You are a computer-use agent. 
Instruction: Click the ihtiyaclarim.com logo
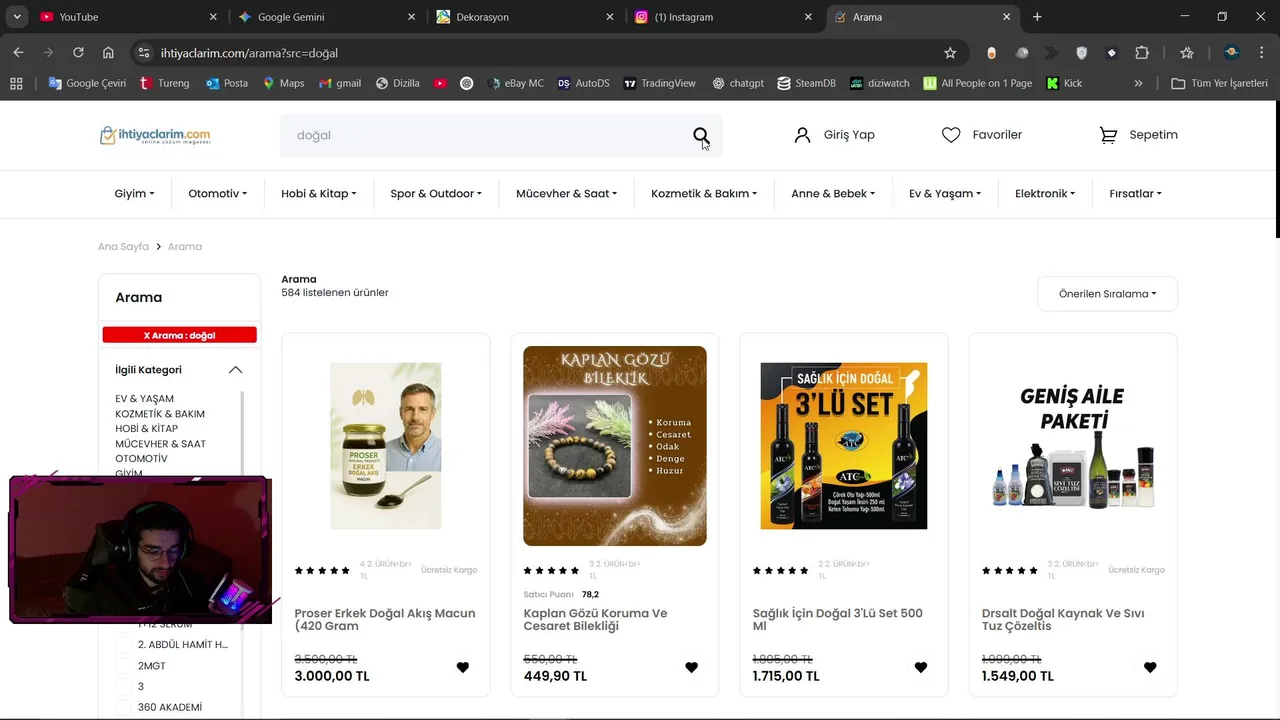155,135
